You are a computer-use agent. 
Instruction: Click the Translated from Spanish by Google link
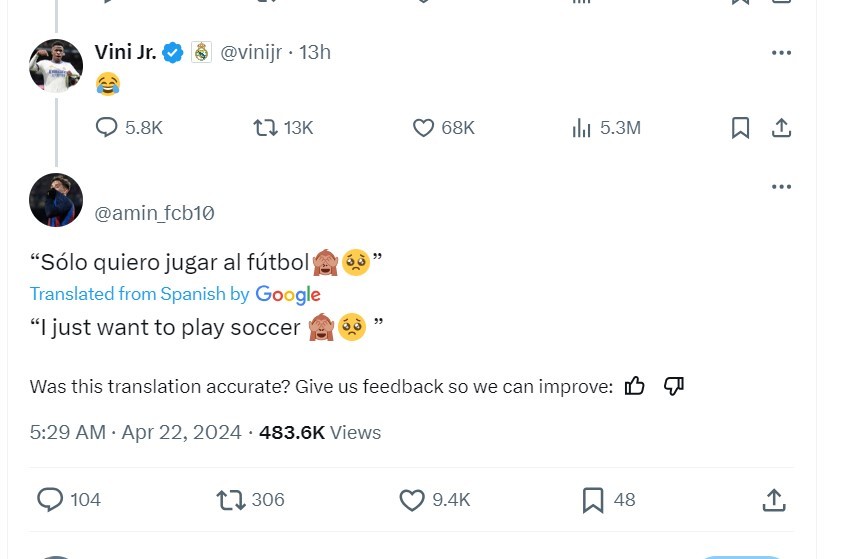[x=175, y=294]
